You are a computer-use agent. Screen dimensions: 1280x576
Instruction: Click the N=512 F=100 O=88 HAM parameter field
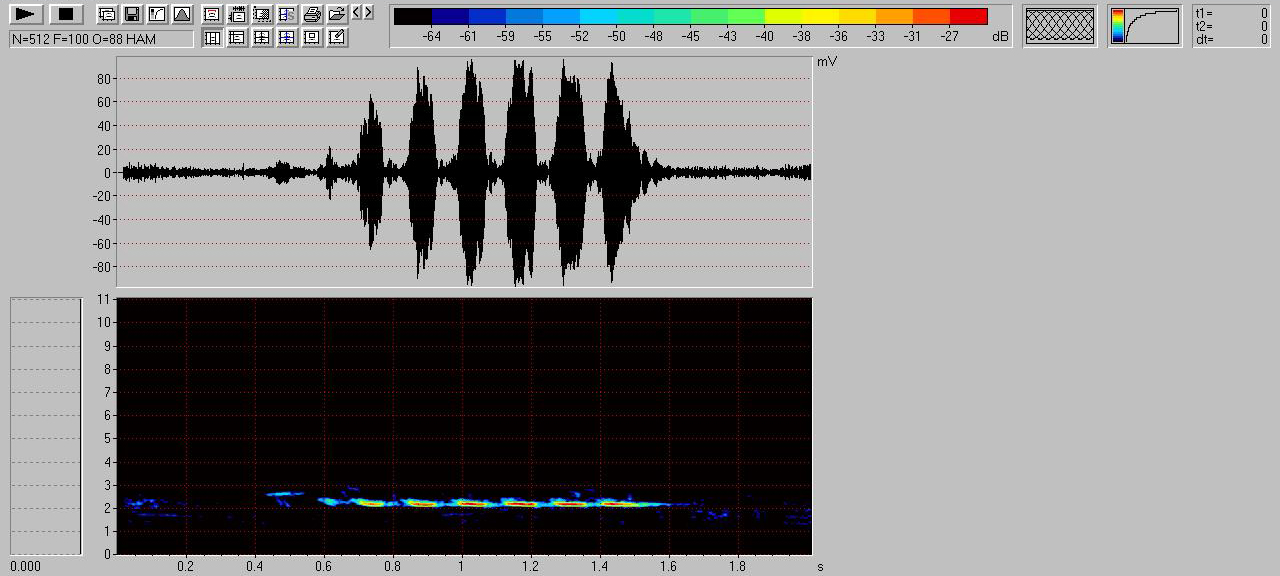[101, 39]
